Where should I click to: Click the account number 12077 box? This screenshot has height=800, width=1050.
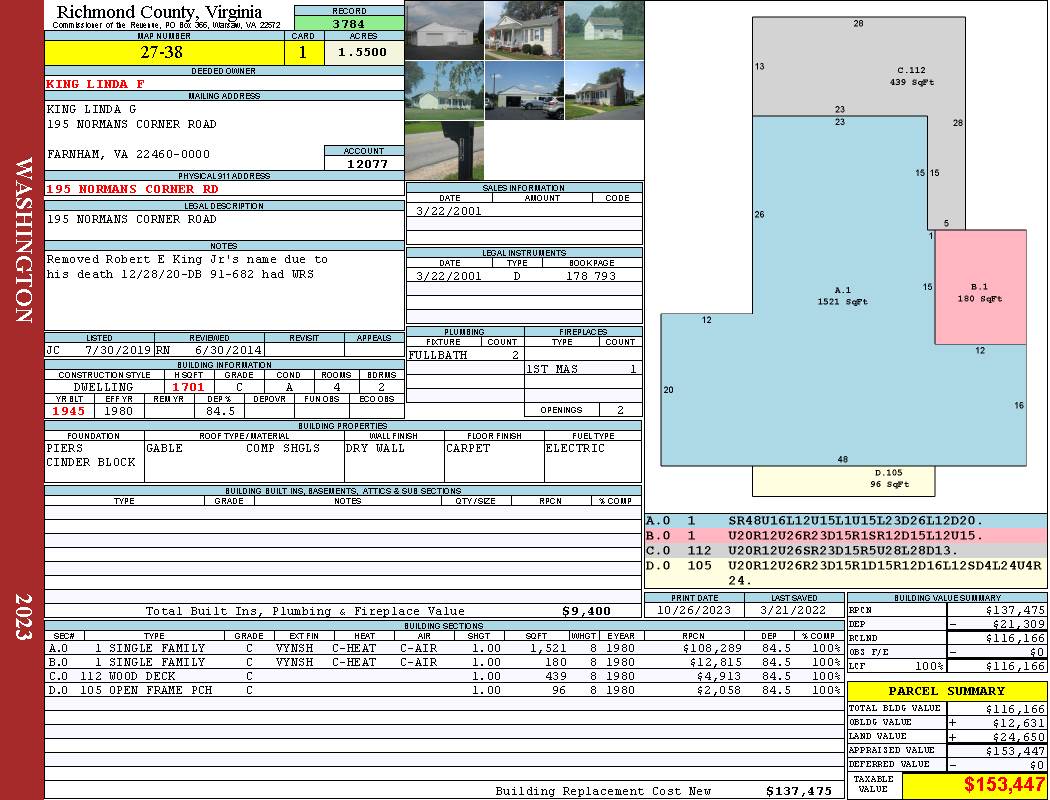pos(364,163)
